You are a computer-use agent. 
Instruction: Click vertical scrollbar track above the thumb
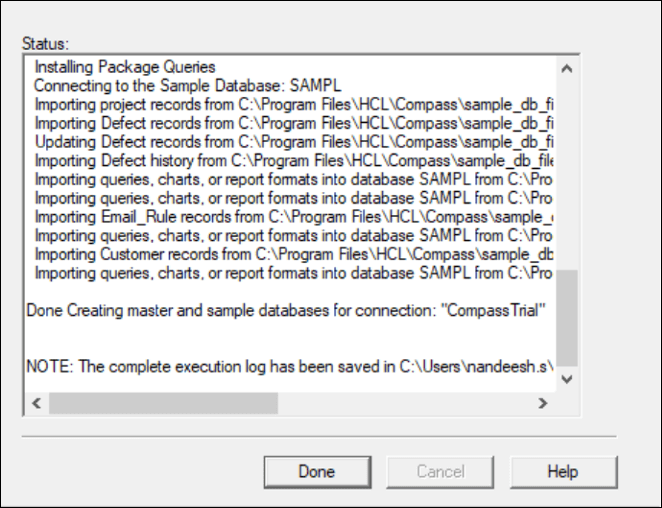coord(567,174)
